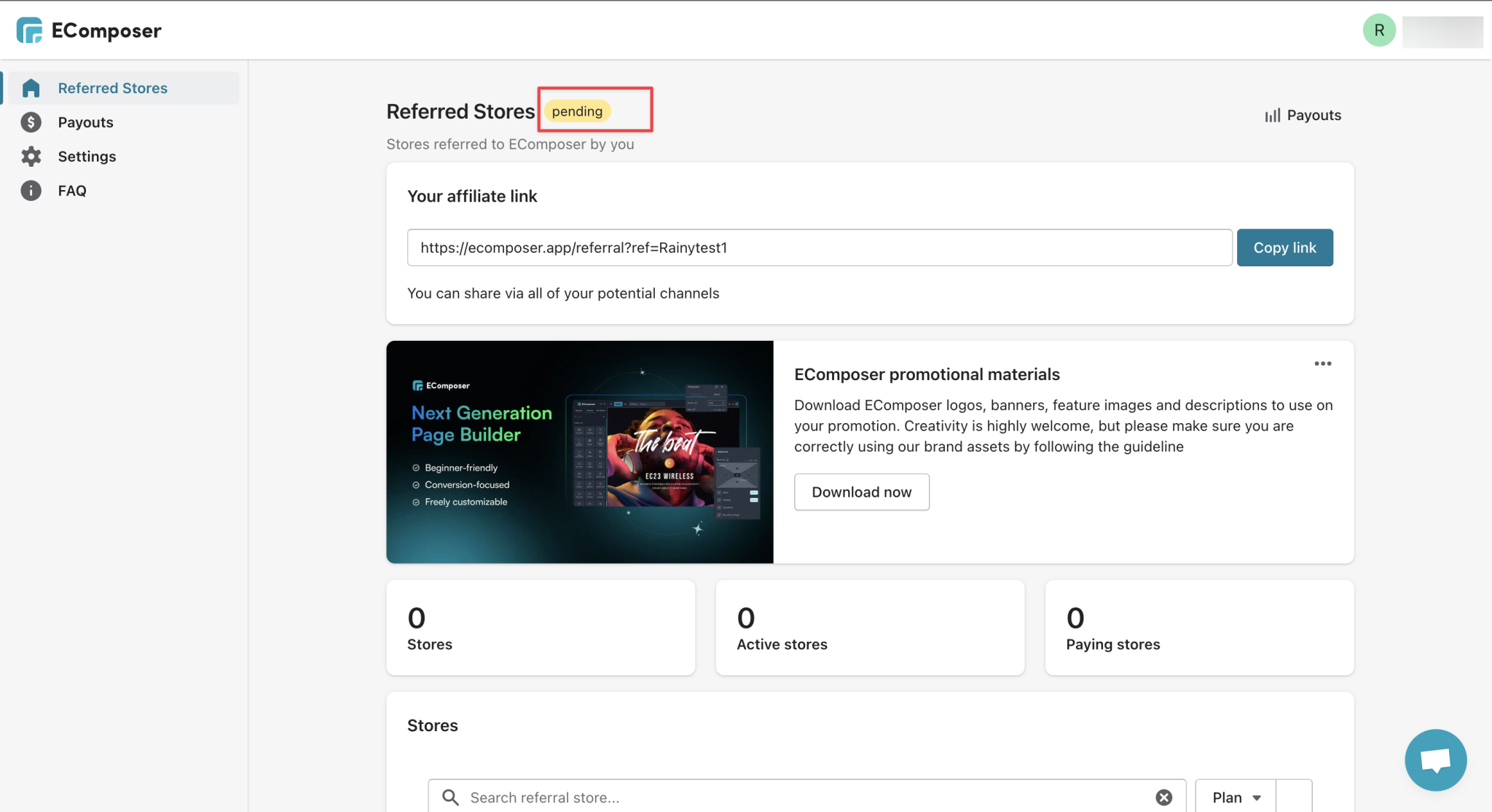Click Download now for promotional materials
Viewport: 1492px width, 812px height.
[861, 492]
